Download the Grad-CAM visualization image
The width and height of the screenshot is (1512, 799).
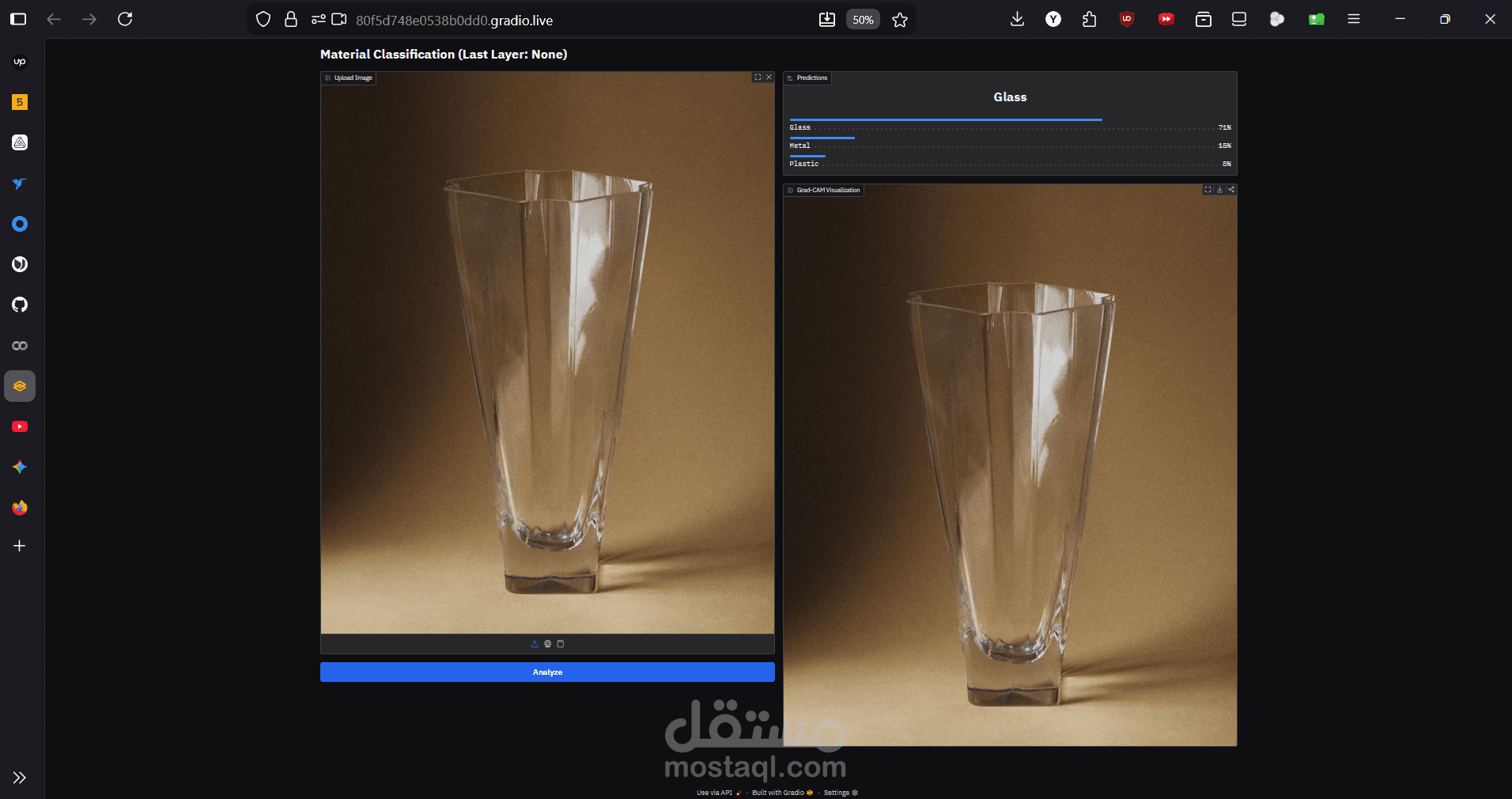point(1219,190)
